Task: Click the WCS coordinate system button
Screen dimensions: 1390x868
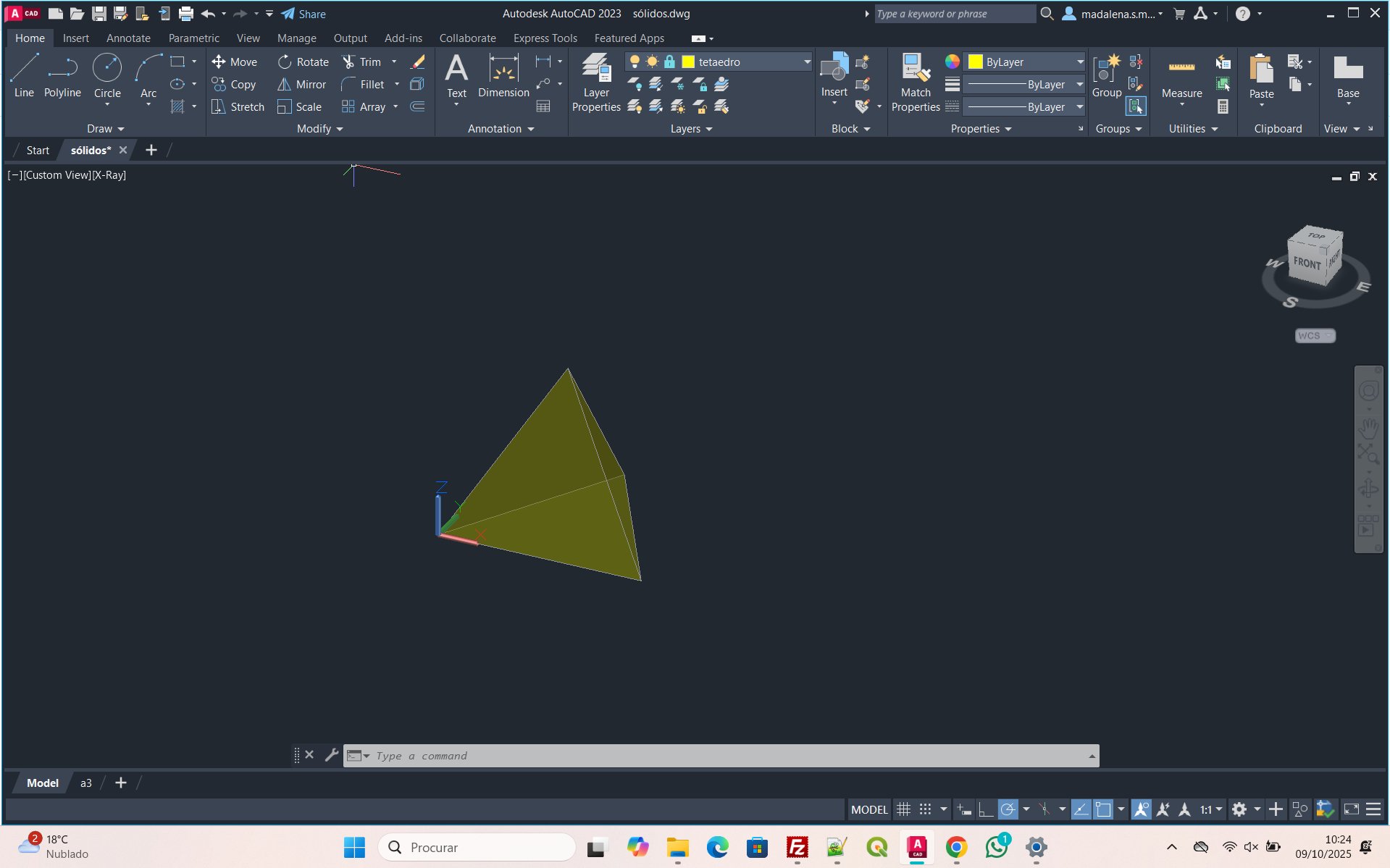Action: tap(1314, 336)
